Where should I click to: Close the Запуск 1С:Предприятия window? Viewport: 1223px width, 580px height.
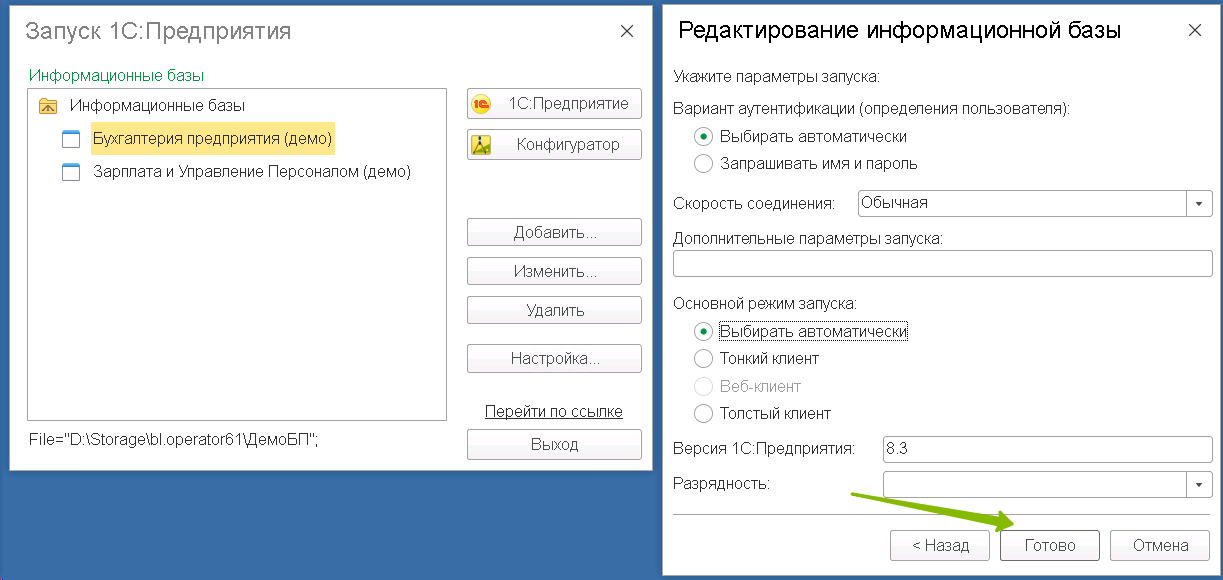pos(627,31)
